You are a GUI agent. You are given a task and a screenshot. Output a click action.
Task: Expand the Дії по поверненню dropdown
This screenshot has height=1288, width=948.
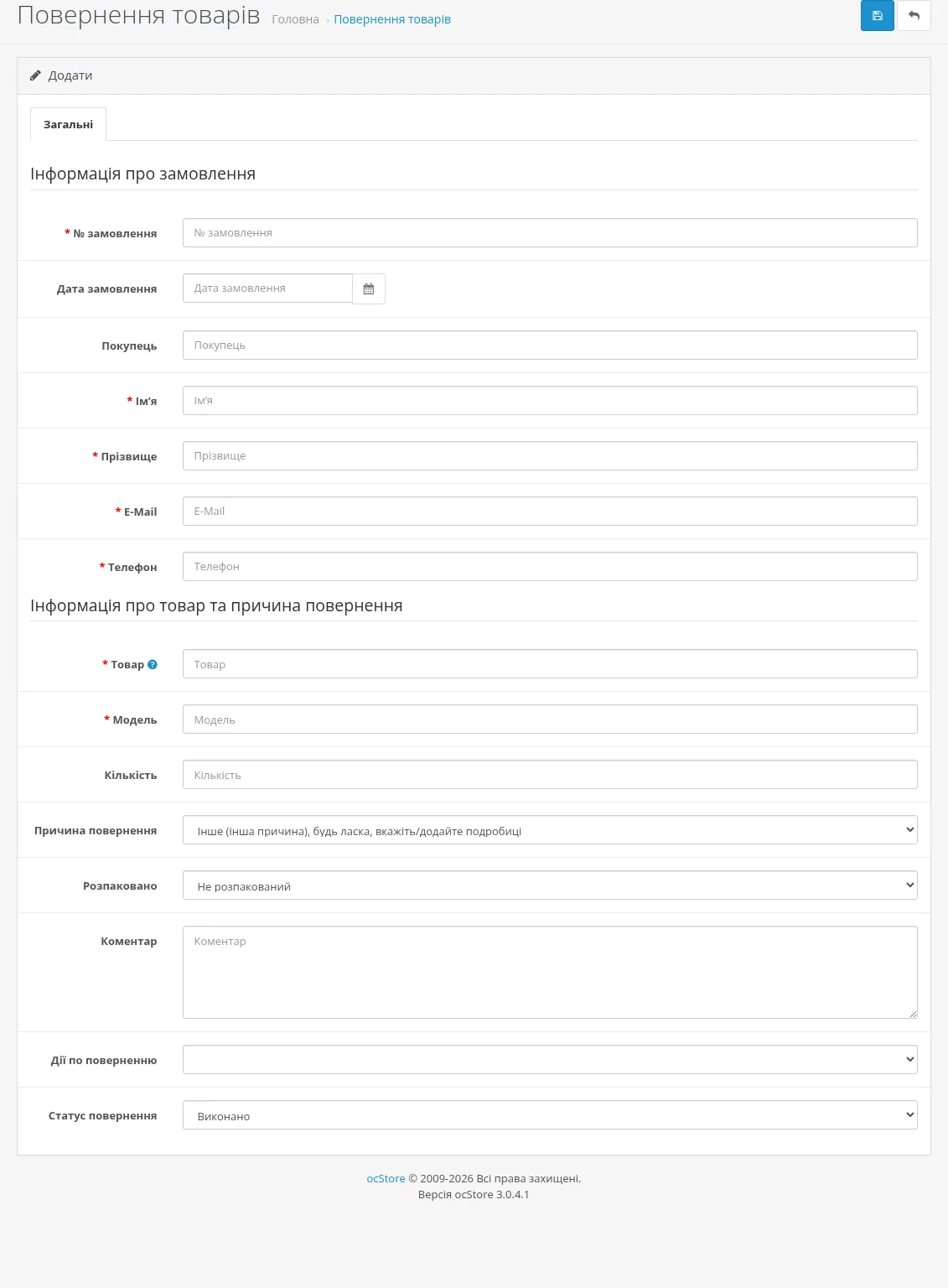(x=550, y=1059)
